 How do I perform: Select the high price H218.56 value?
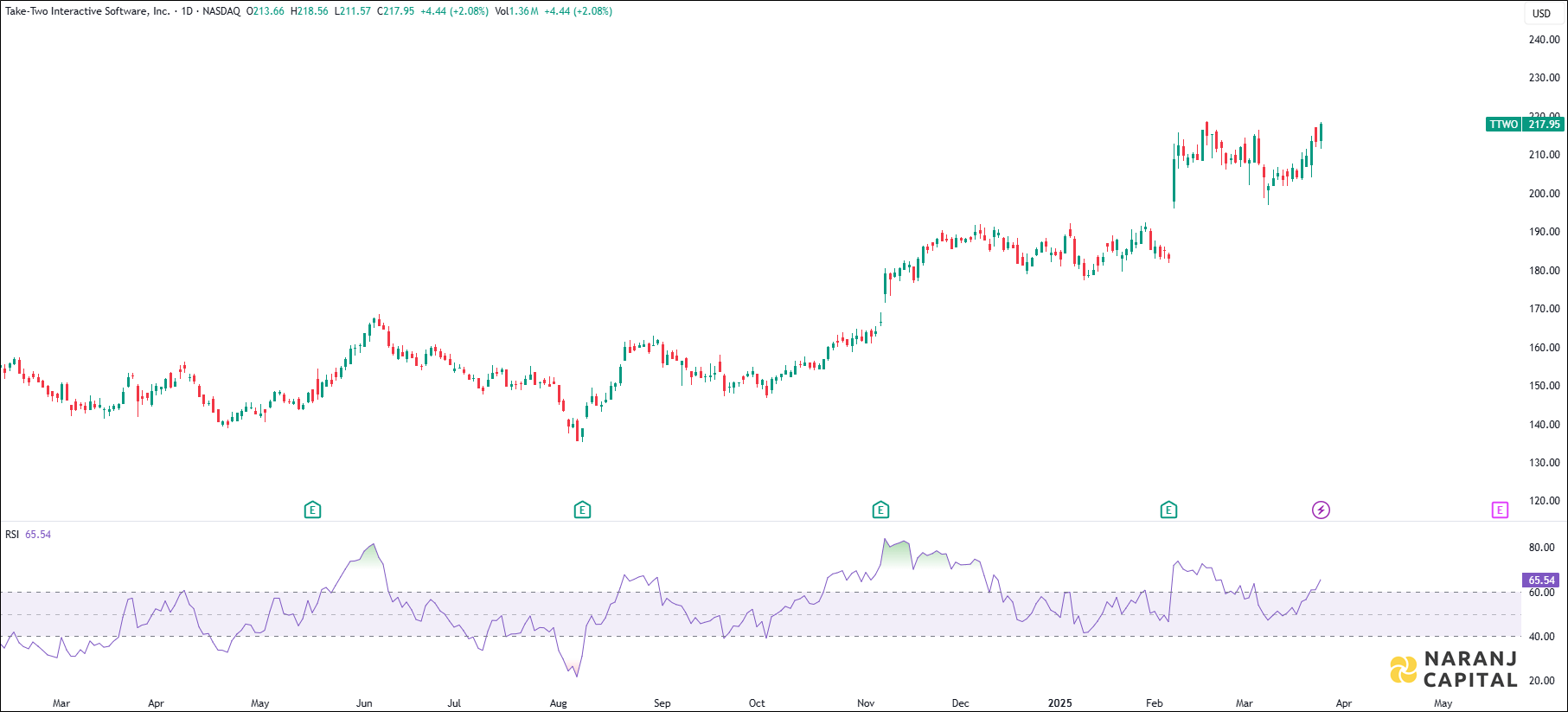(310, 11)
